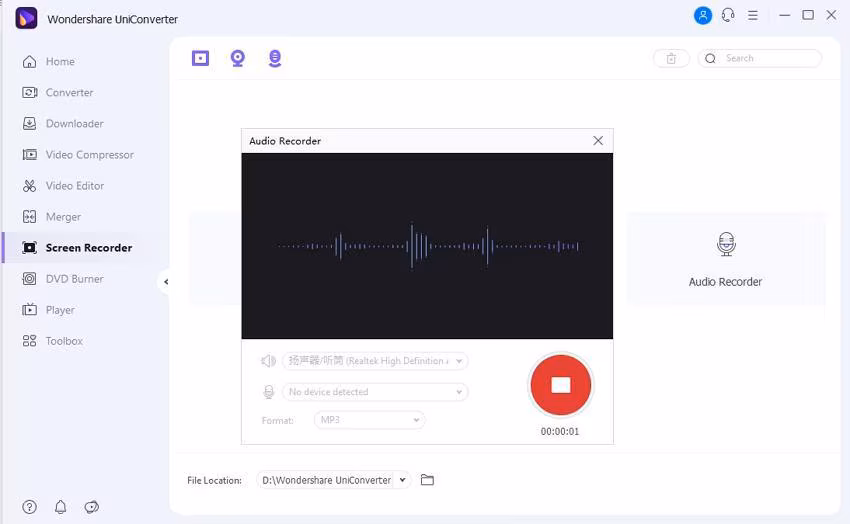This screenshot has height=524, width=850.
Task: Open the Player section
Action: point(49,310)
